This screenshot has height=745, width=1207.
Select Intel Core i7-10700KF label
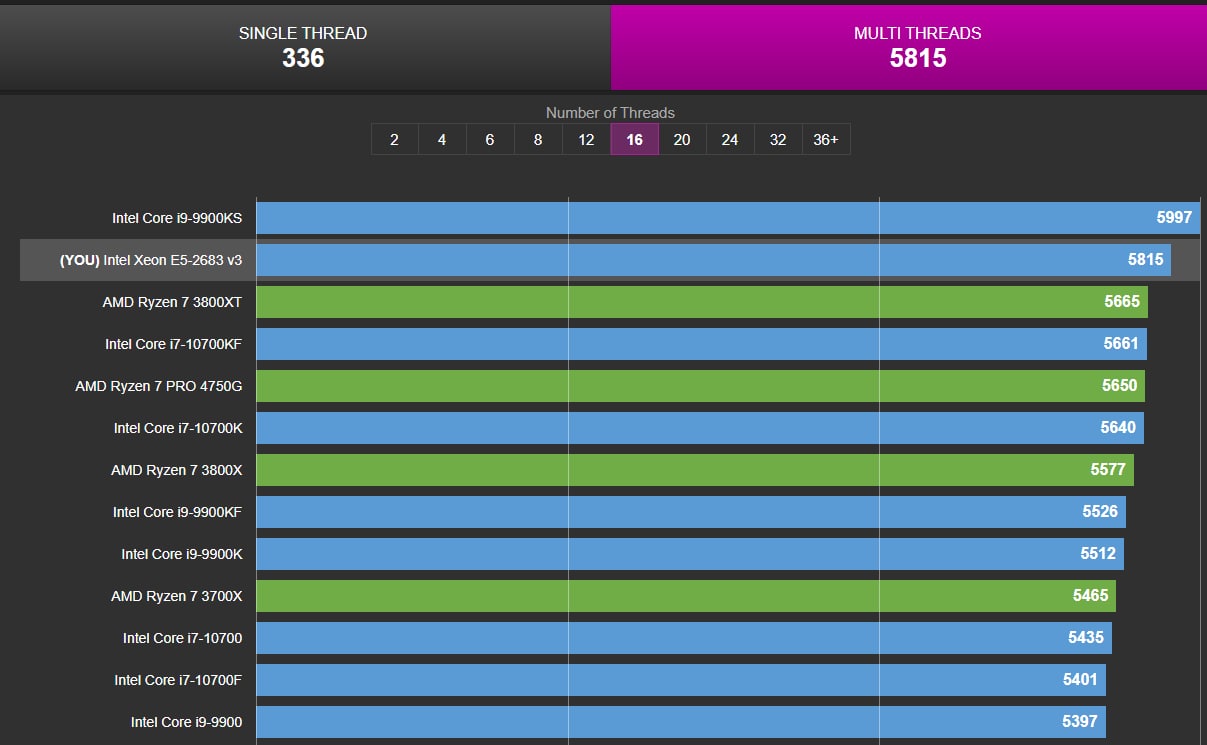(174, 343)
